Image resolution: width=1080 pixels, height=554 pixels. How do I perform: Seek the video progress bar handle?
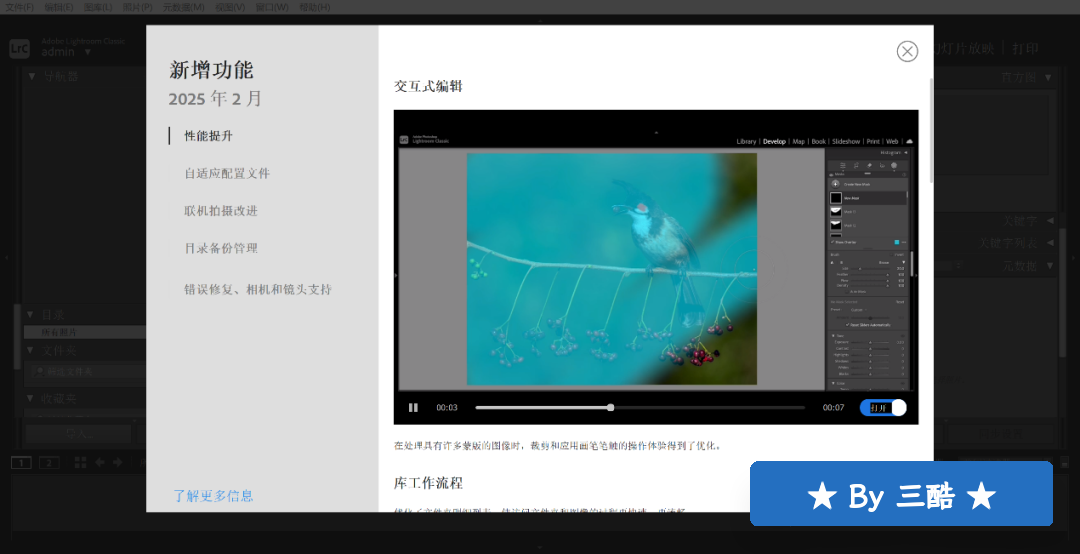coord(610,407)
